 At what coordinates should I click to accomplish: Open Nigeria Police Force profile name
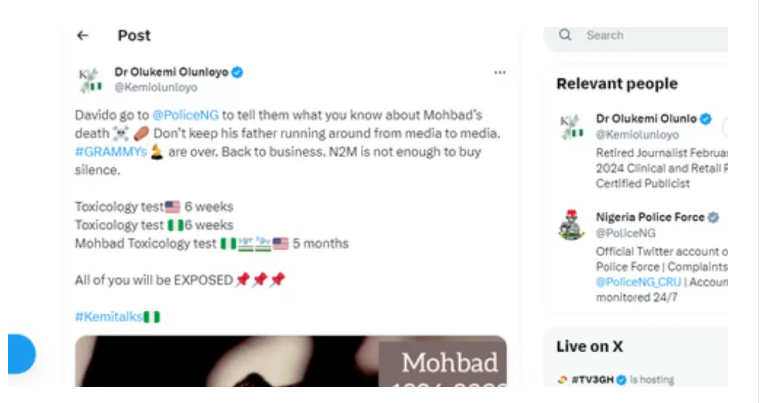coord(650,217)
